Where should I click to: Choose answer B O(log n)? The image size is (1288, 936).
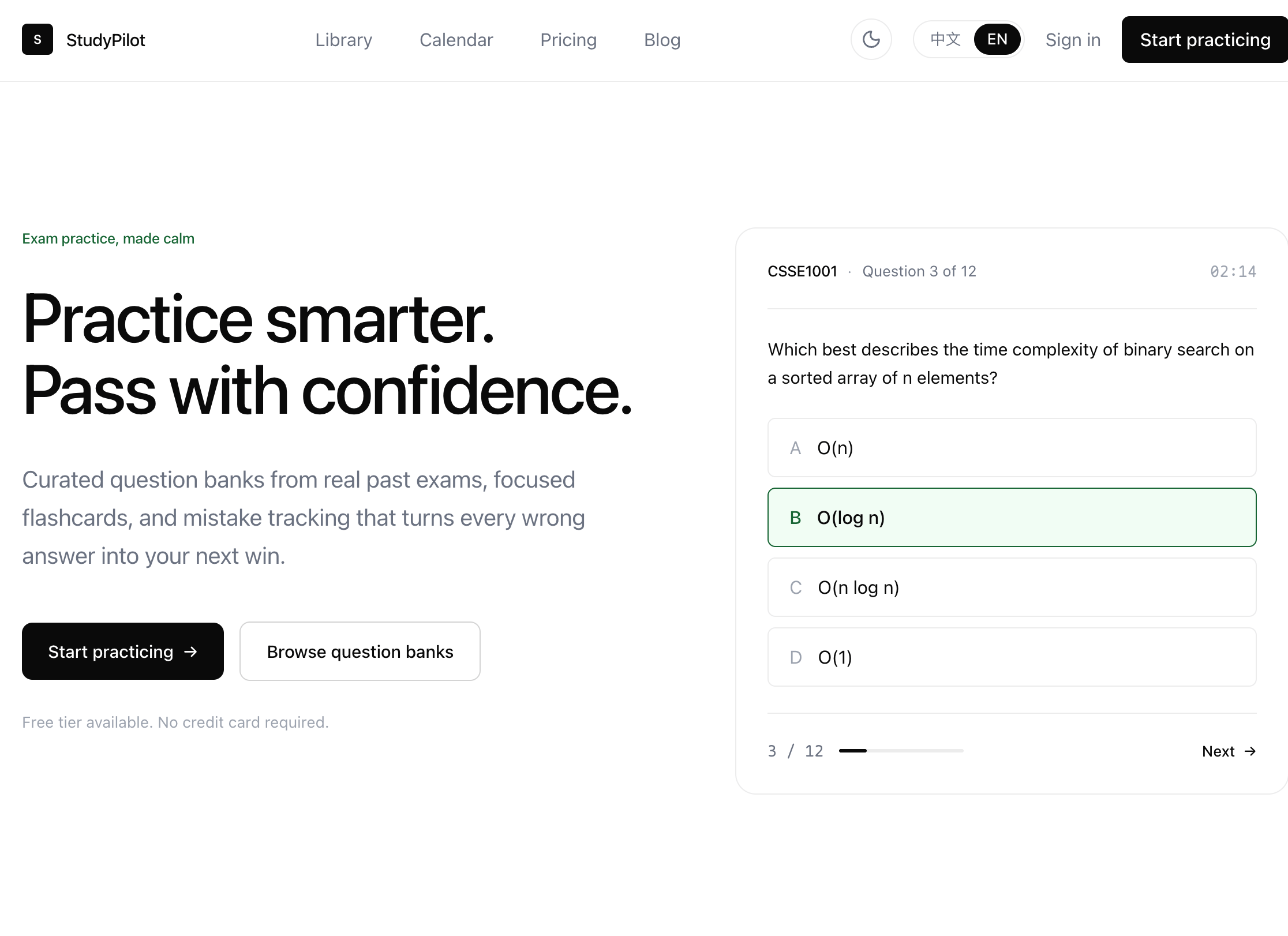coord(1012,518)
